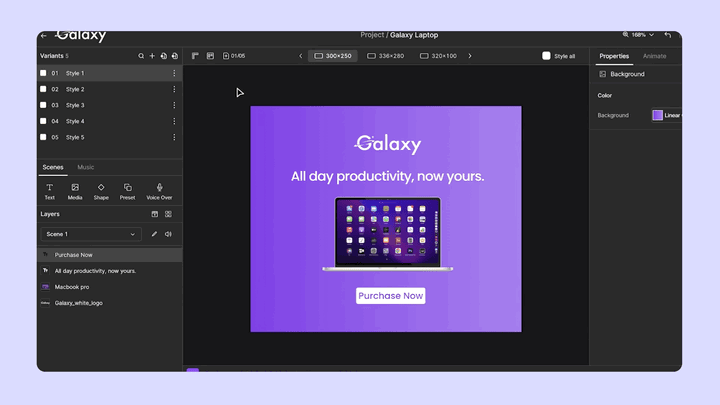Click the undo arrow at top right
This screenshot has width=720, height=405.
[x=668, y=35]
